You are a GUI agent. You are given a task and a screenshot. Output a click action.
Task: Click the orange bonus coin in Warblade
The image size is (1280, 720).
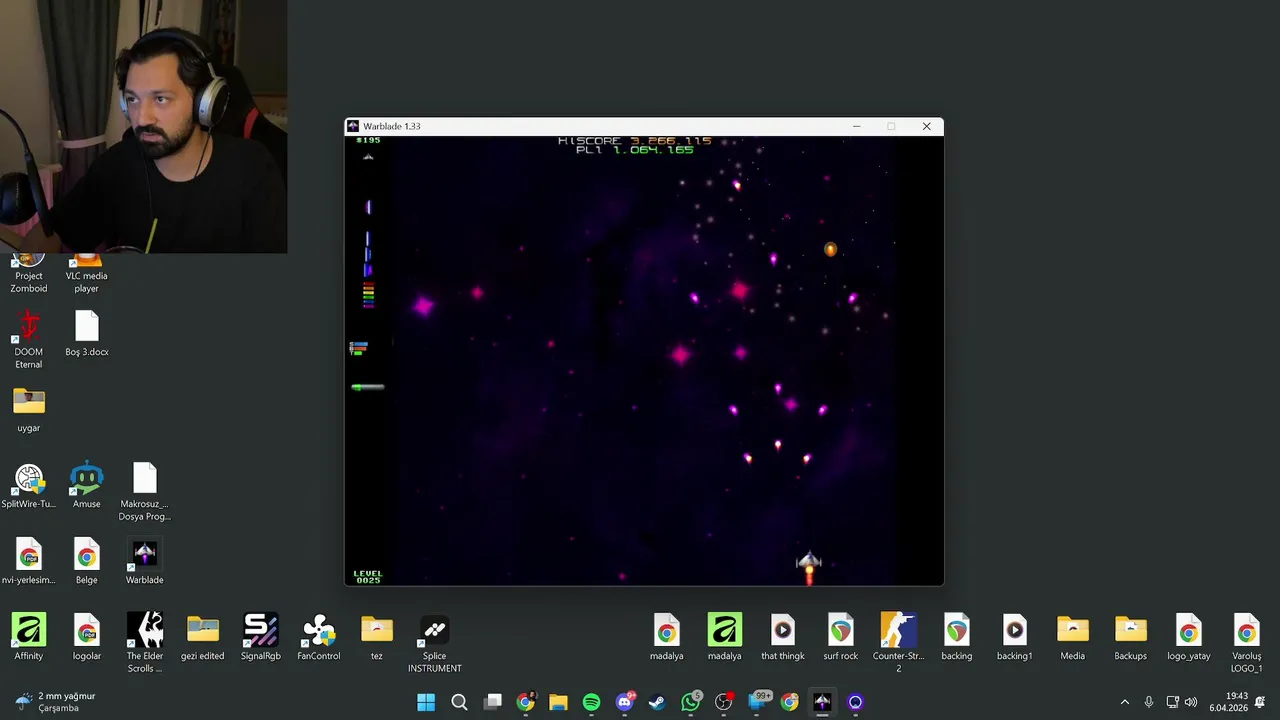pyautogui.click(x=830, y=249)
